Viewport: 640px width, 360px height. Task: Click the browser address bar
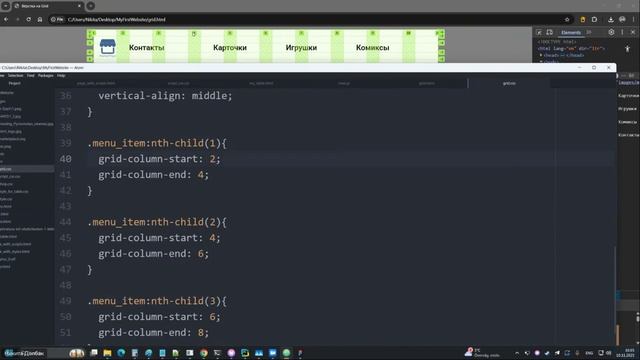[x=310, y=19]
